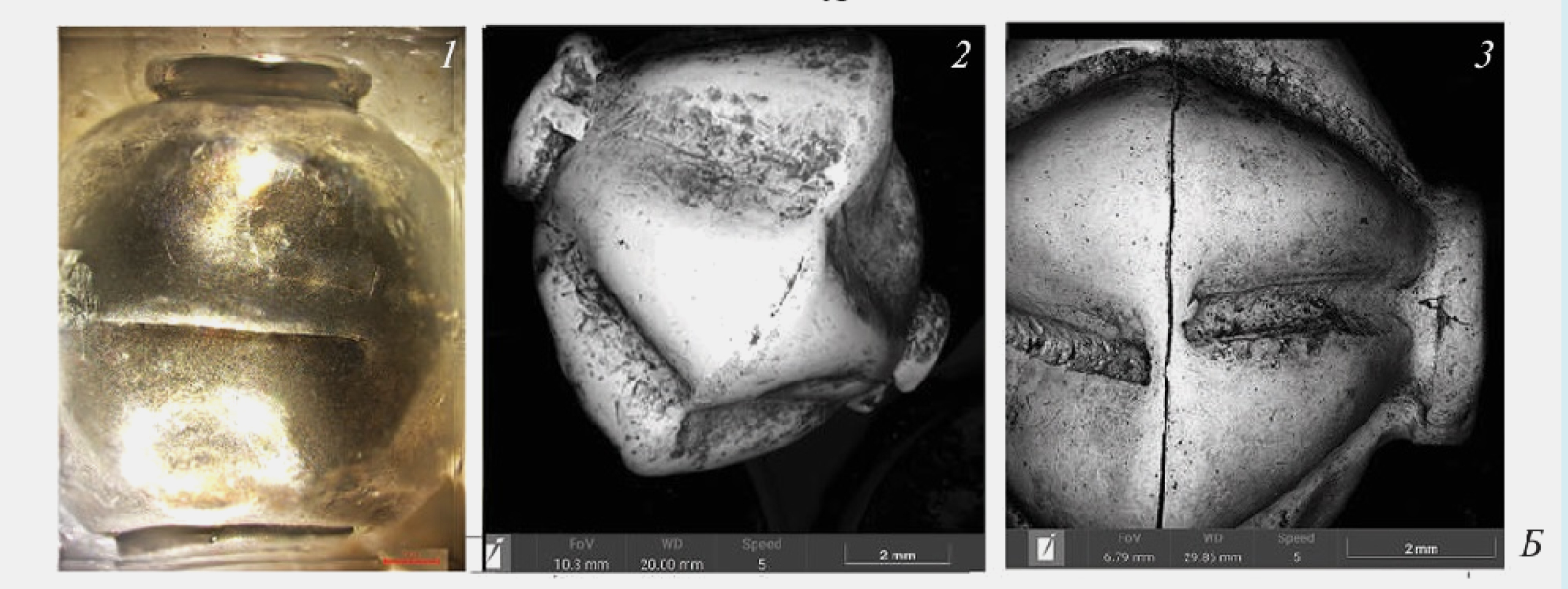The height and width of the screenshot is (589, 1568).
Task: Click the WD 29.85 mm readout
Action: (x=1212, y=557)
